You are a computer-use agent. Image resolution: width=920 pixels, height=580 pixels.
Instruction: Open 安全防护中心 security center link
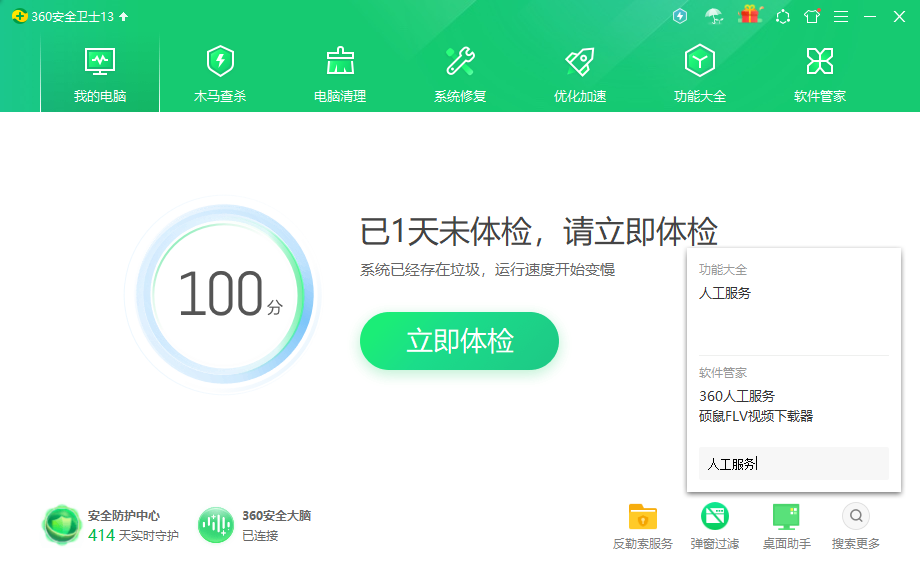(x=123, y=516)
